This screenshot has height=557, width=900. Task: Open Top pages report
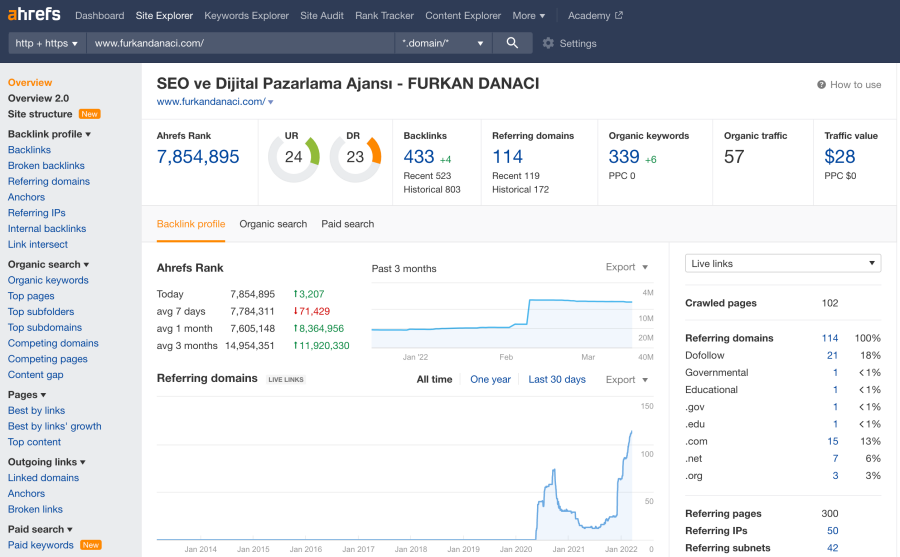coord(31,296)
